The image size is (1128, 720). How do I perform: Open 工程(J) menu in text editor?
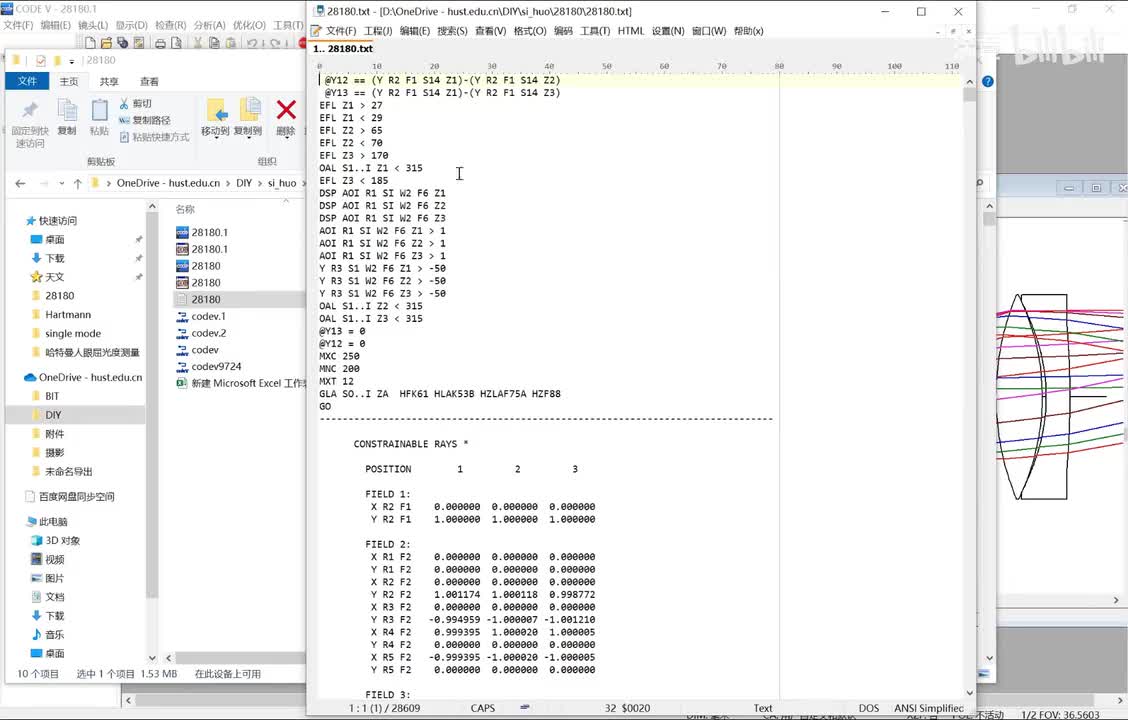click(378, 31)
